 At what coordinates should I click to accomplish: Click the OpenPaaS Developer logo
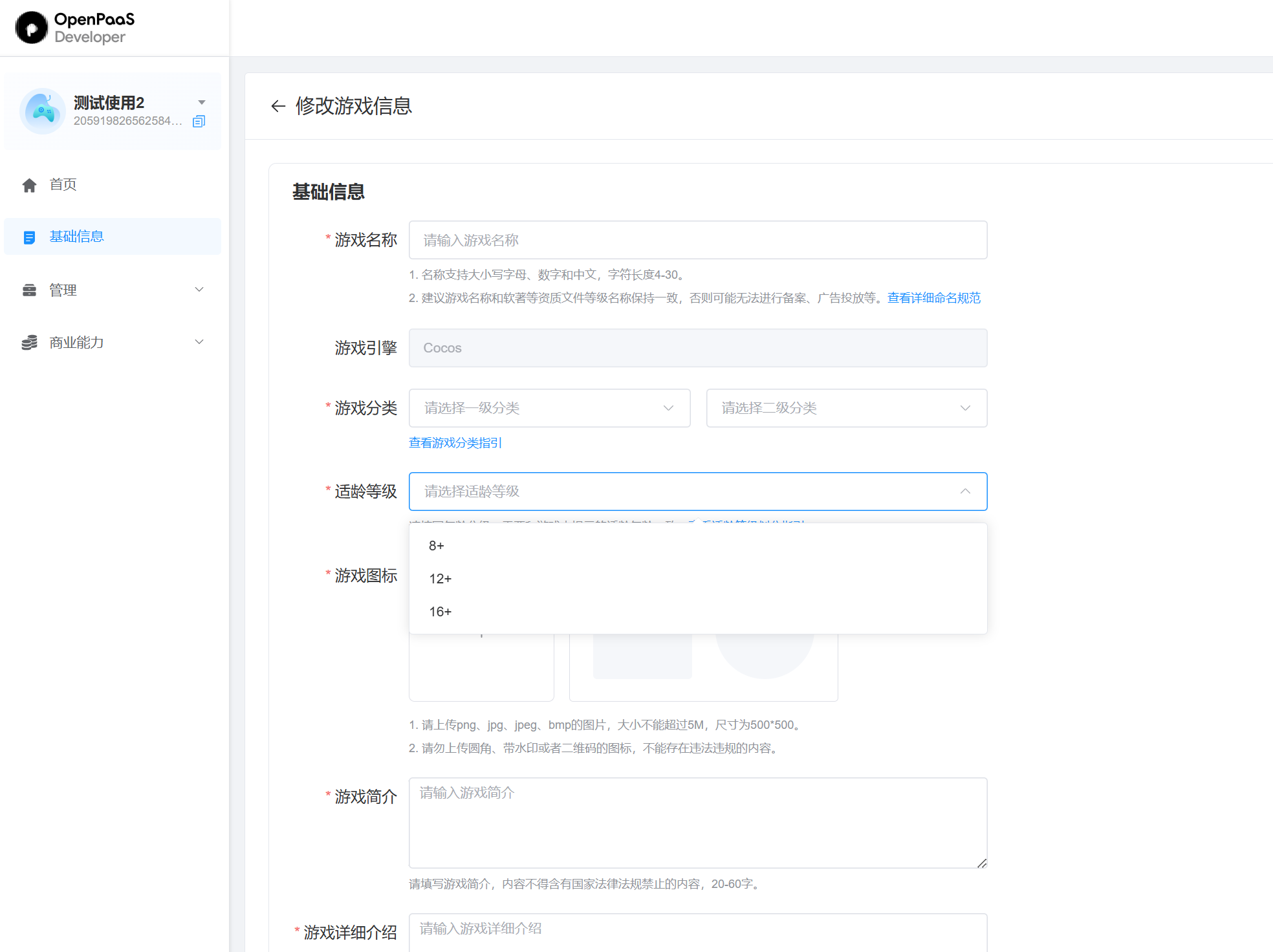pos(75,28)
